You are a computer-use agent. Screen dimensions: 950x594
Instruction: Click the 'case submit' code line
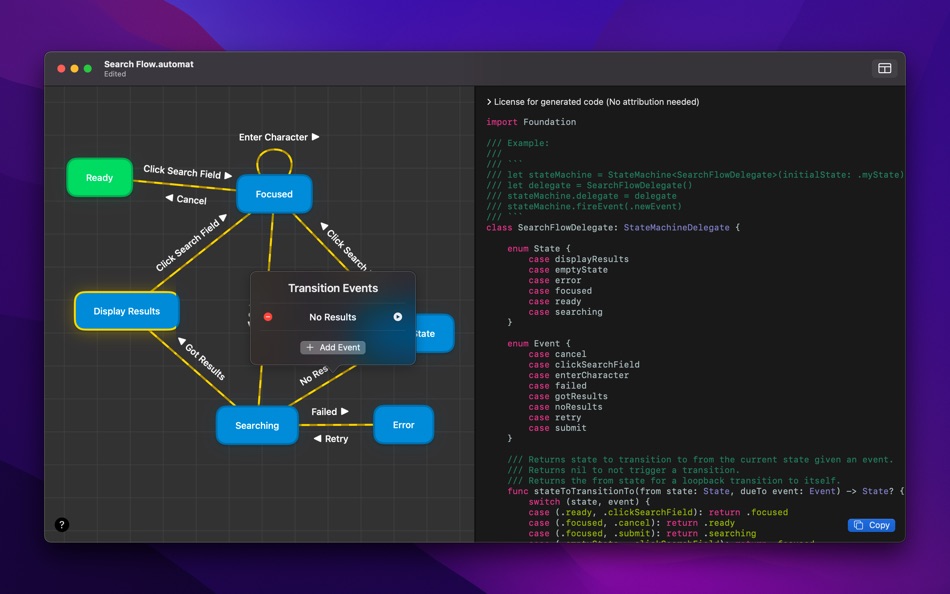[557, 428]
